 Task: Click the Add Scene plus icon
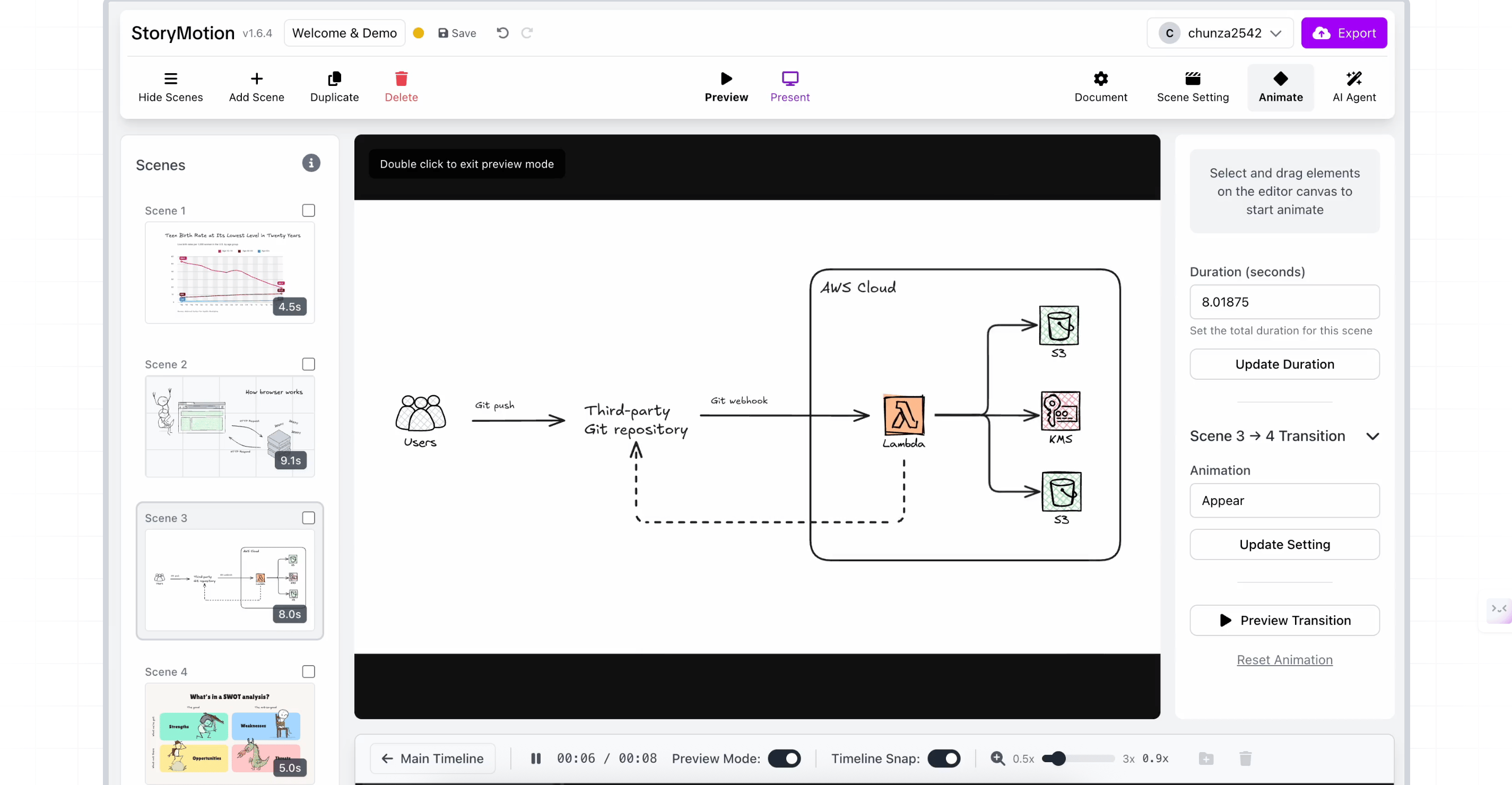[256, 78]
